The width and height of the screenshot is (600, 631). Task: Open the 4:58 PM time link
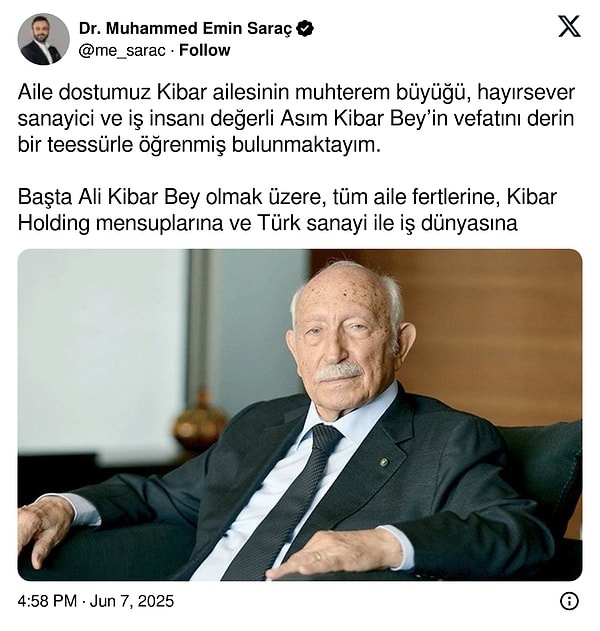(x=47, y=601)
